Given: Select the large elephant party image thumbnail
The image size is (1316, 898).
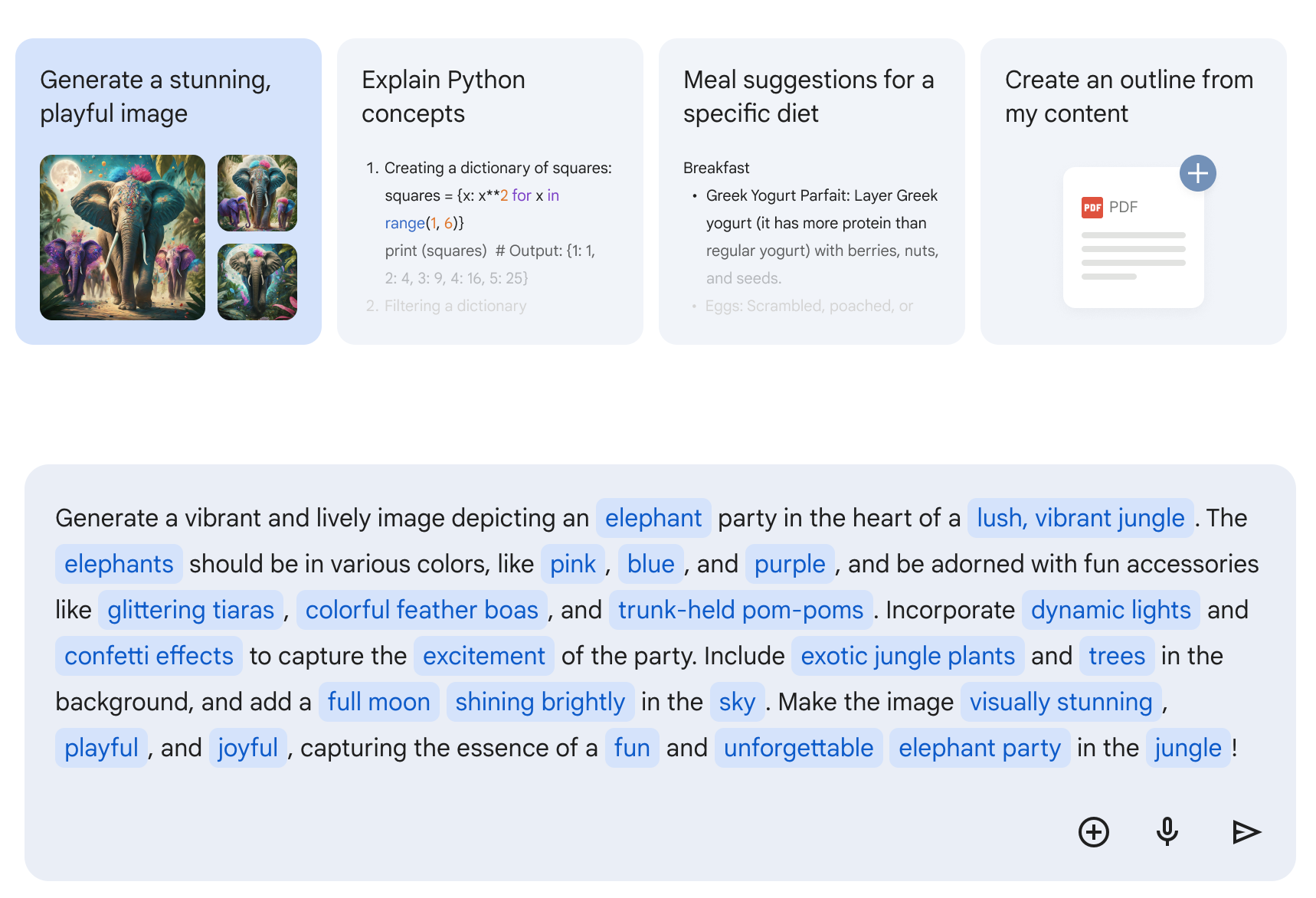Looking at the screenshot, I should [x=122, y=238].
